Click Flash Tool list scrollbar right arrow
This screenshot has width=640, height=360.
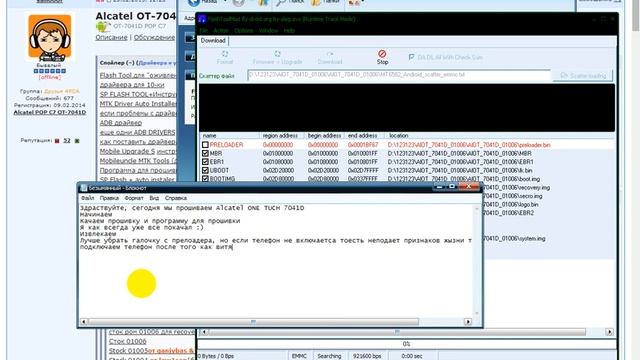[x=609, y=332]
